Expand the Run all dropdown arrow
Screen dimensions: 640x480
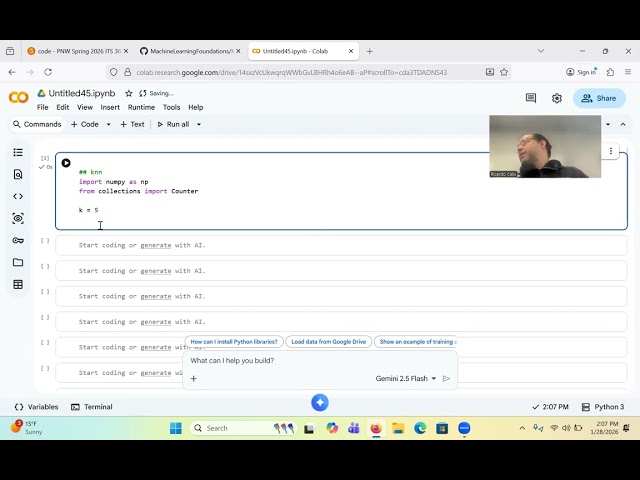pos(199,124)
